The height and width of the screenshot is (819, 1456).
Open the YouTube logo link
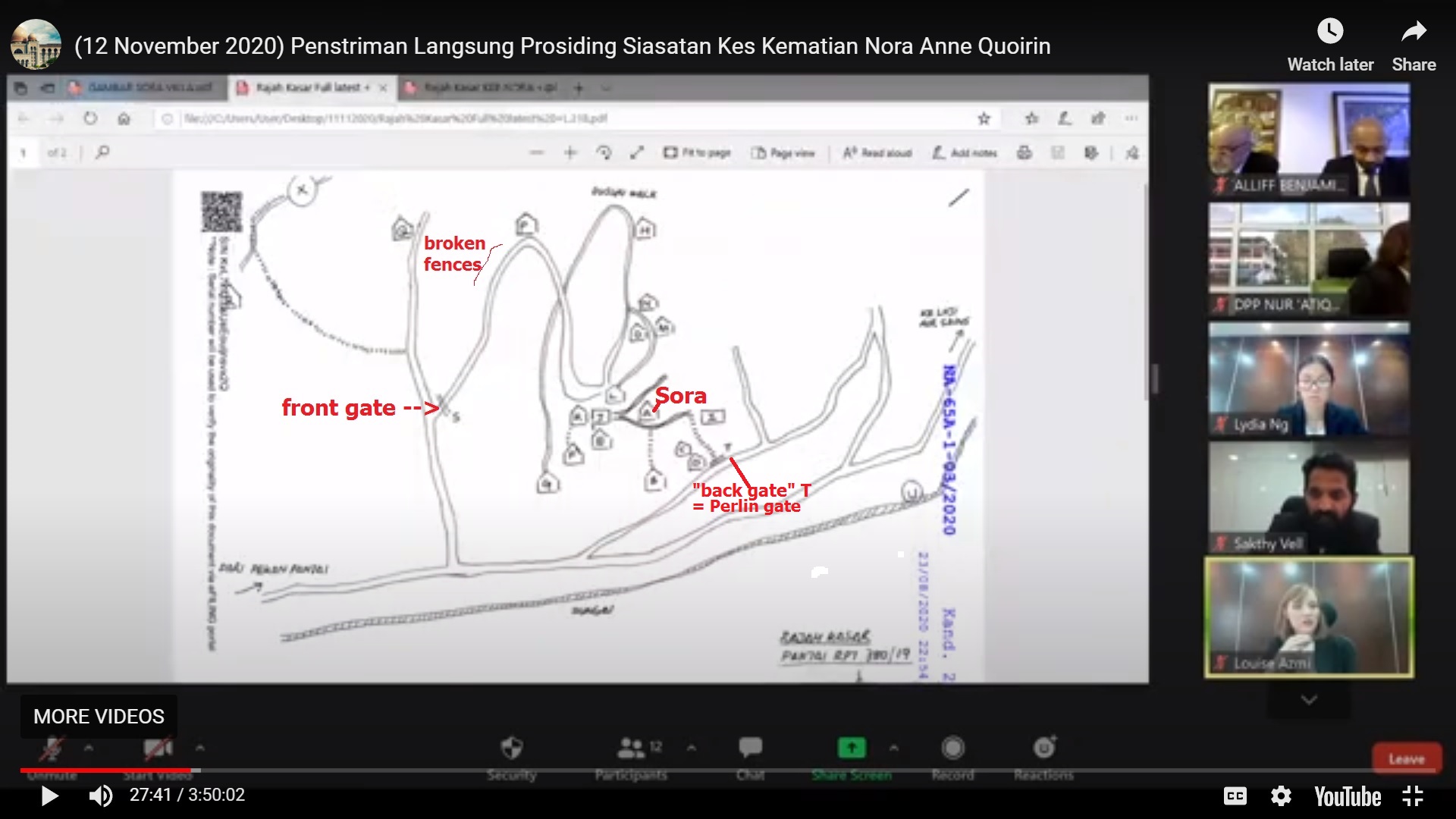pyautogui.click(x=1348, y=796)
